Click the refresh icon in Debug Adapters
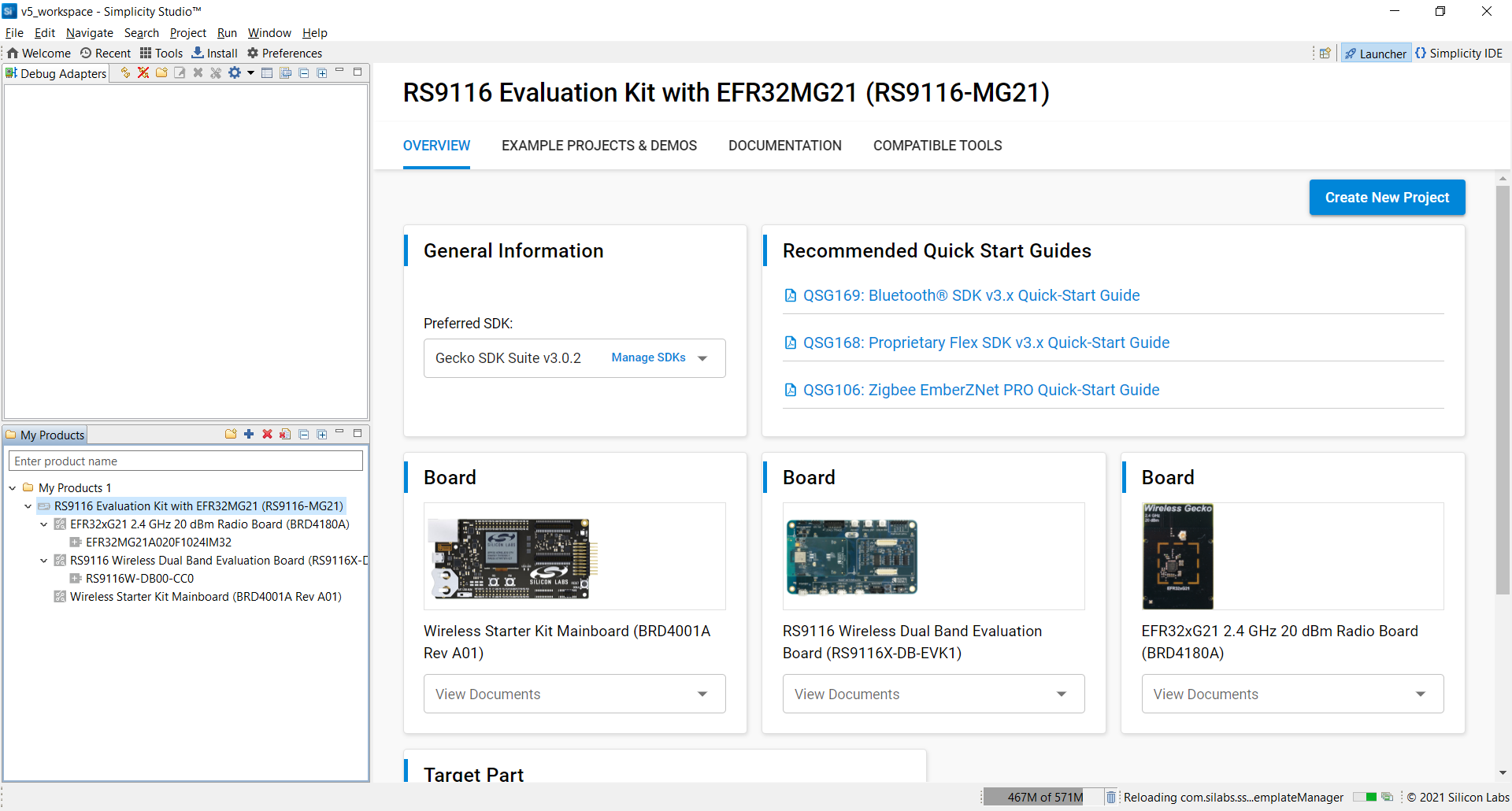The image size is (1512, 811). tap(125, 72)
